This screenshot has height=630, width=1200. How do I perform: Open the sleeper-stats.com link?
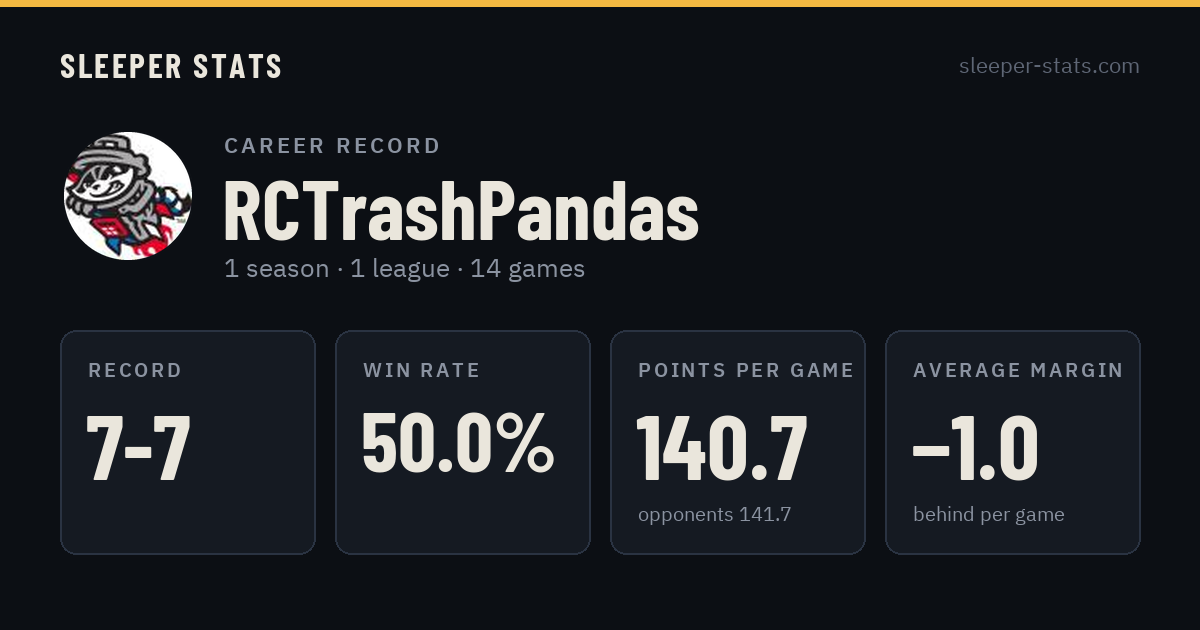click(1049, 66)
